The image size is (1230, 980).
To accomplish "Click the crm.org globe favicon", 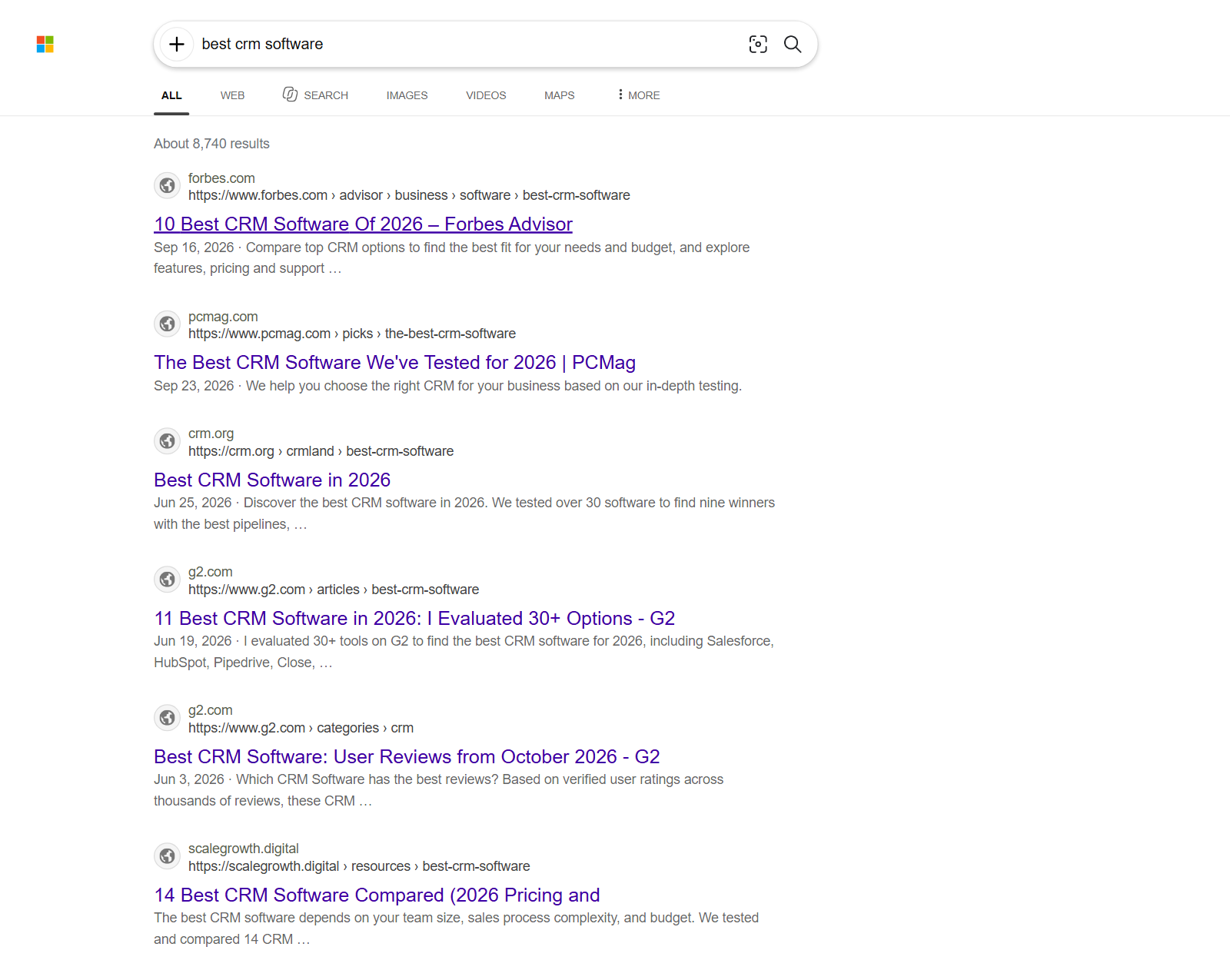I will 167,441.
